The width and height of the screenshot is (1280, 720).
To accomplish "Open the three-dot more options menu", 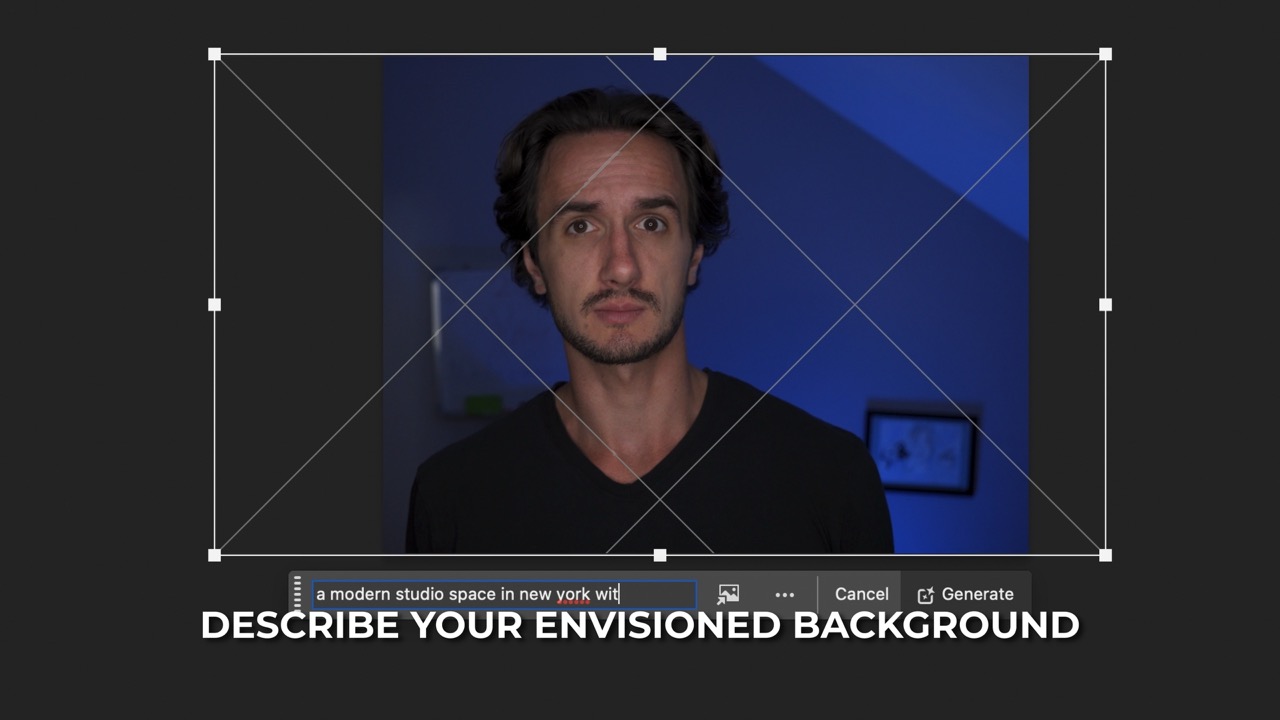I will point(785,595).
